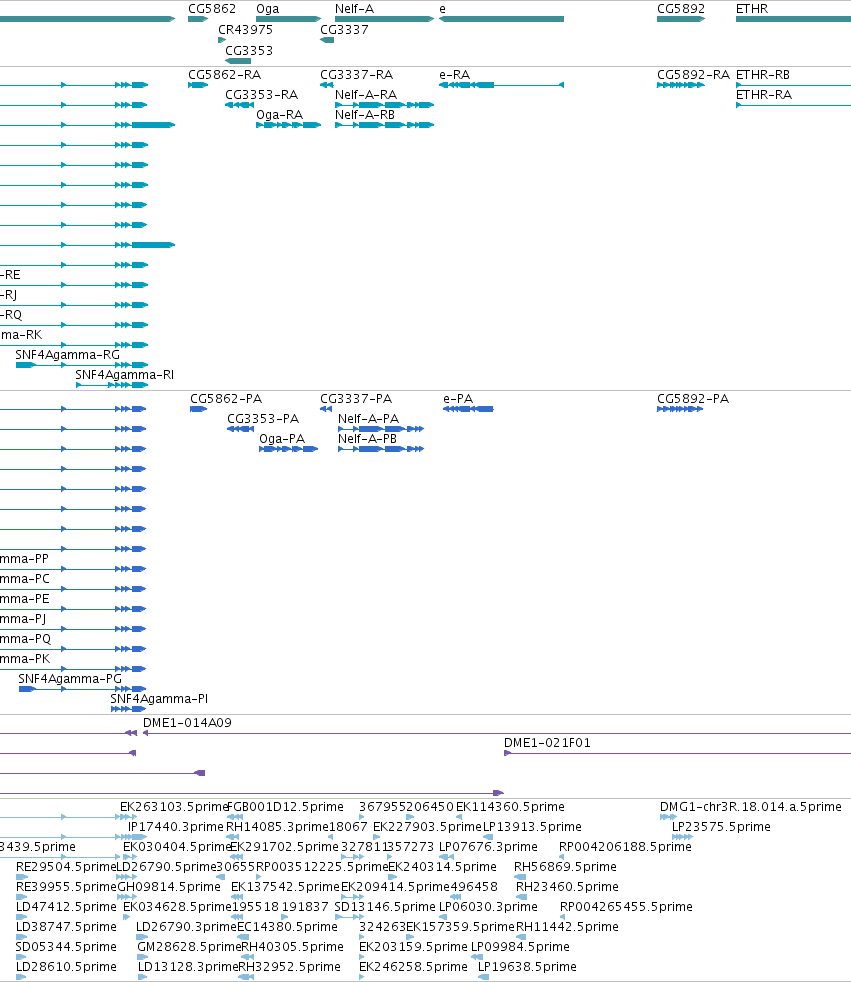Select the Nelf-A-RB transcript label
Image resolution: width=851 pixels, height=982 pixels.
[364, 115]
